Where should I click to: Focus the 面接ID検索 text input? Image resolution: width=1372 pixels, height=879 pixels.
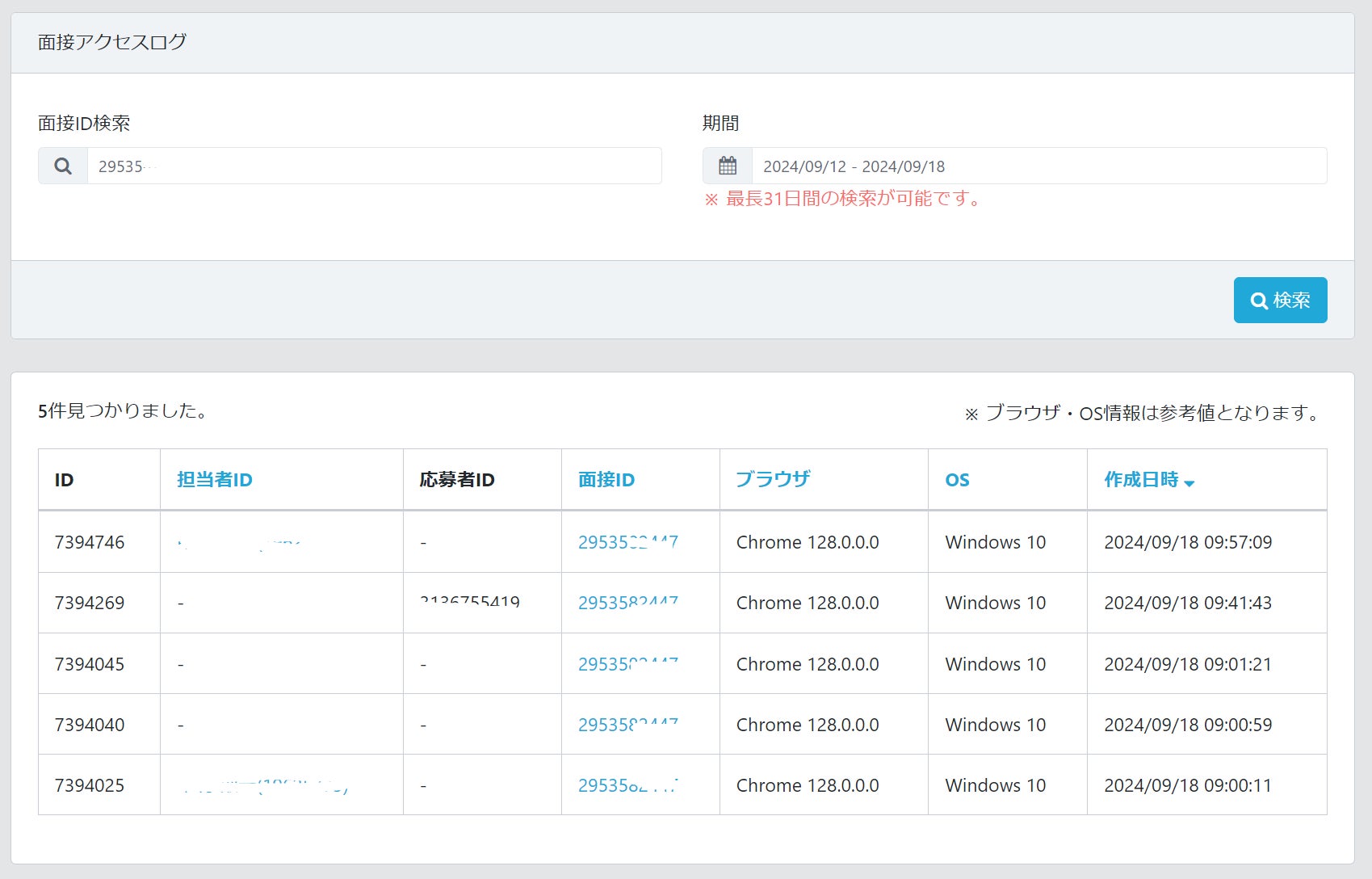pos(375,166)
